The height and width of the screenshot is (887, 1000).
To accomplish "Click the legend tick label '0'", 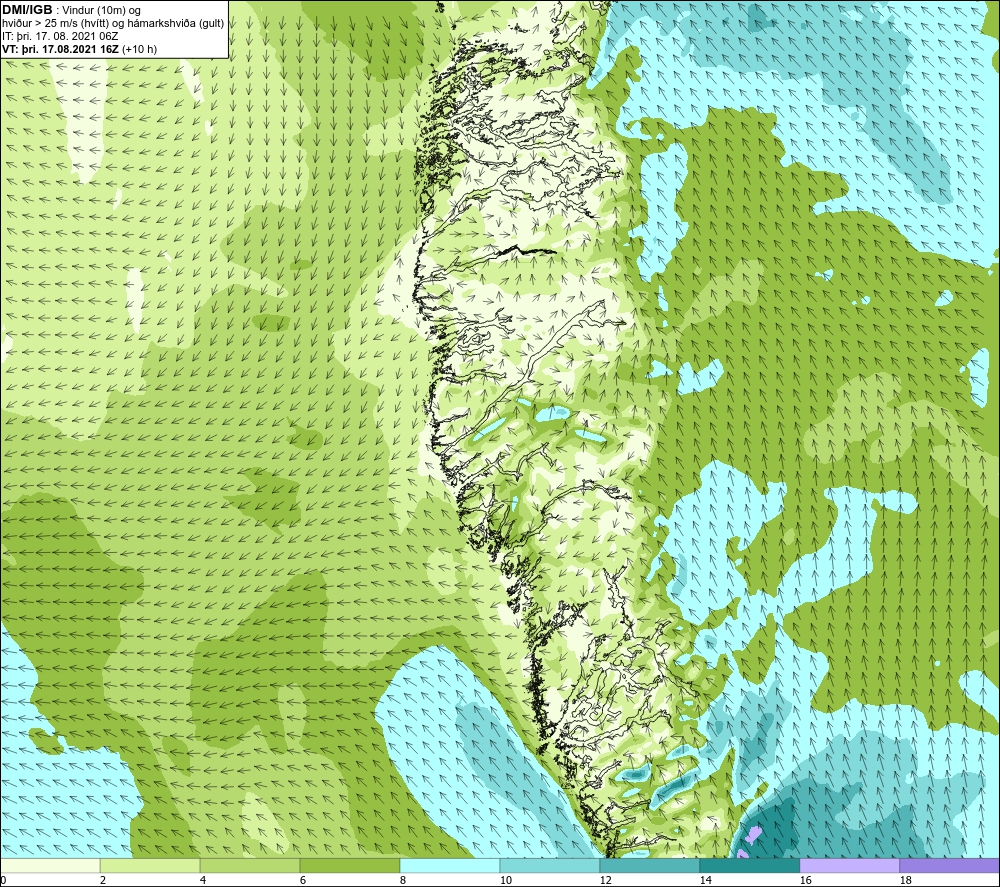I will pos(4,880).
